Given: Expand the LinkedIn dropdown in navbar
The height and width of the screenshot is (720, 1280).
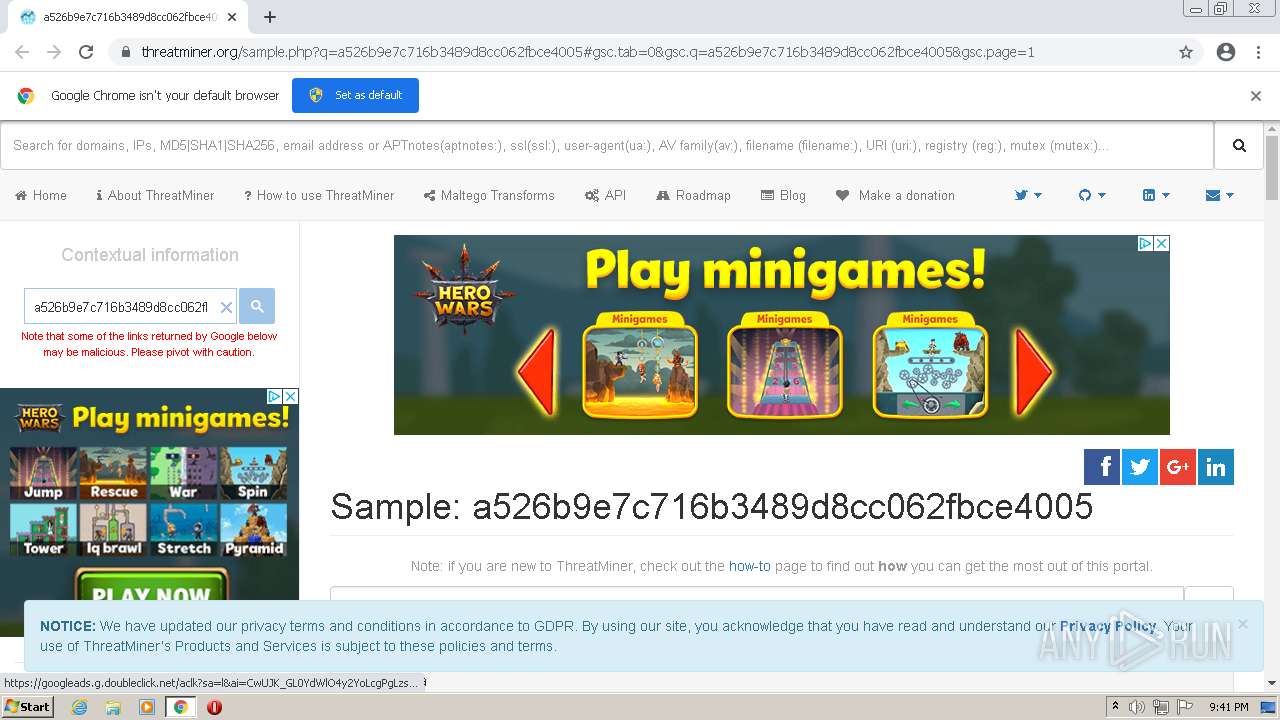Looking at the screenshot, I should point(1156,195).
